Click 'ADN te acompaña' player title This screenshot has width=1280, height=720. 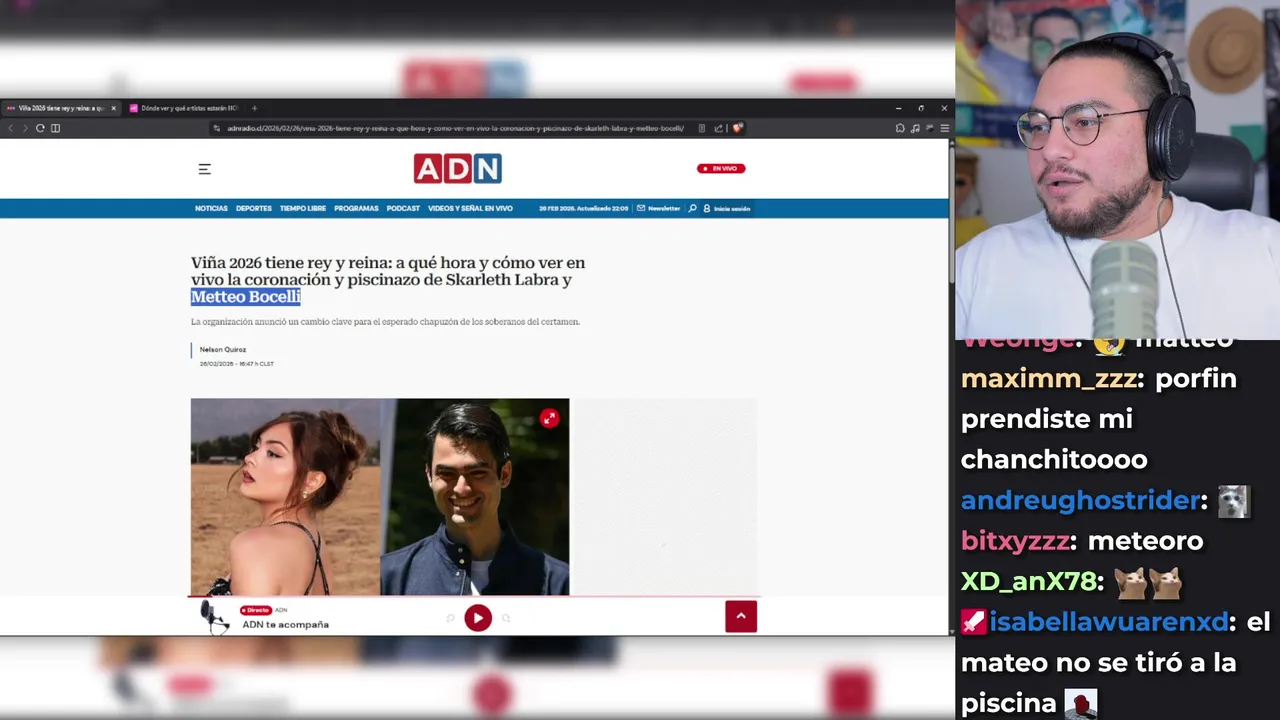click(285, 624)
